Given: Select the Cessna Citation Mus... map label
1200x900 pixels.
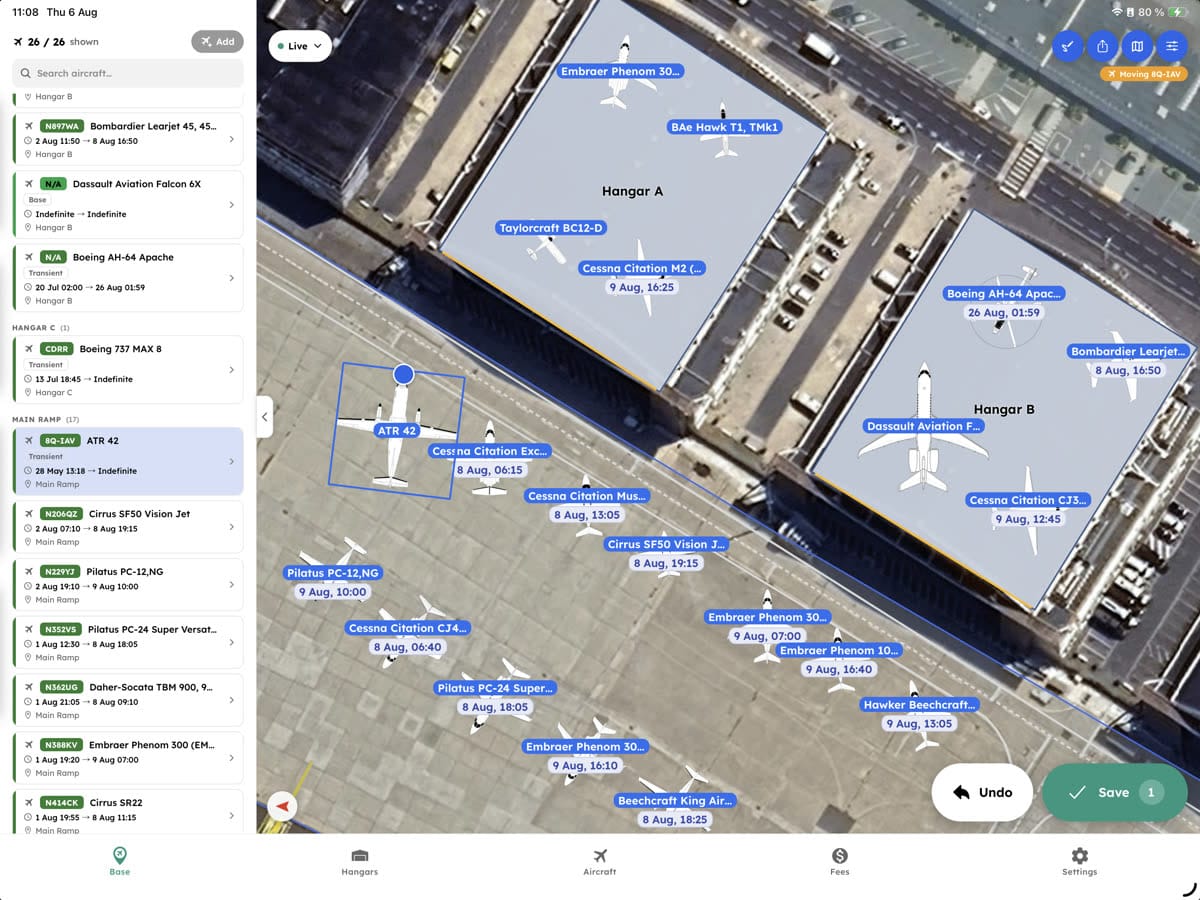Looking at the screenshot, I should pos(587,496).
